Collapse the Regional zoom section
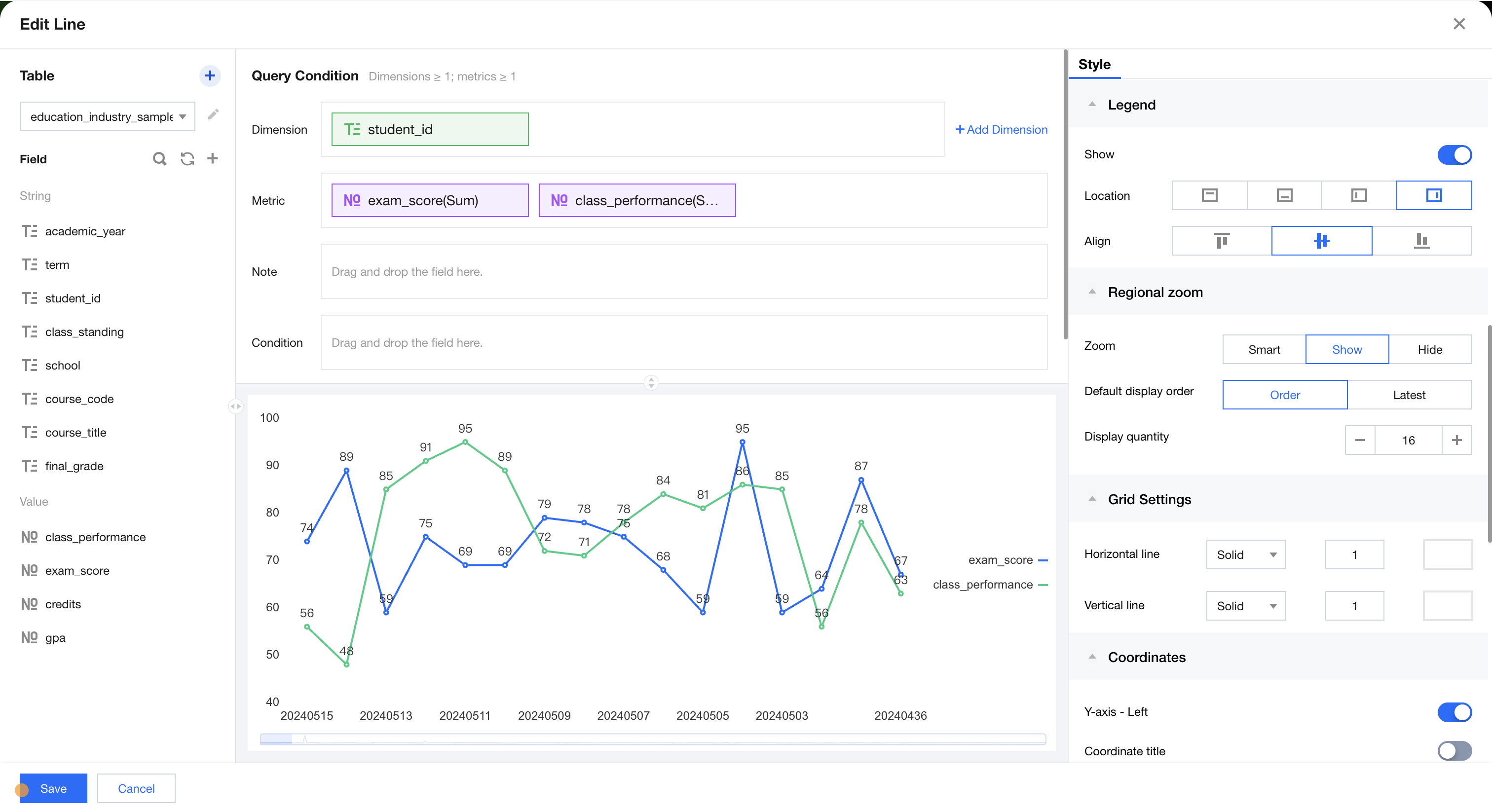Image resolution: width=1492 pixels, height=812 pixels. point(1092,292)
